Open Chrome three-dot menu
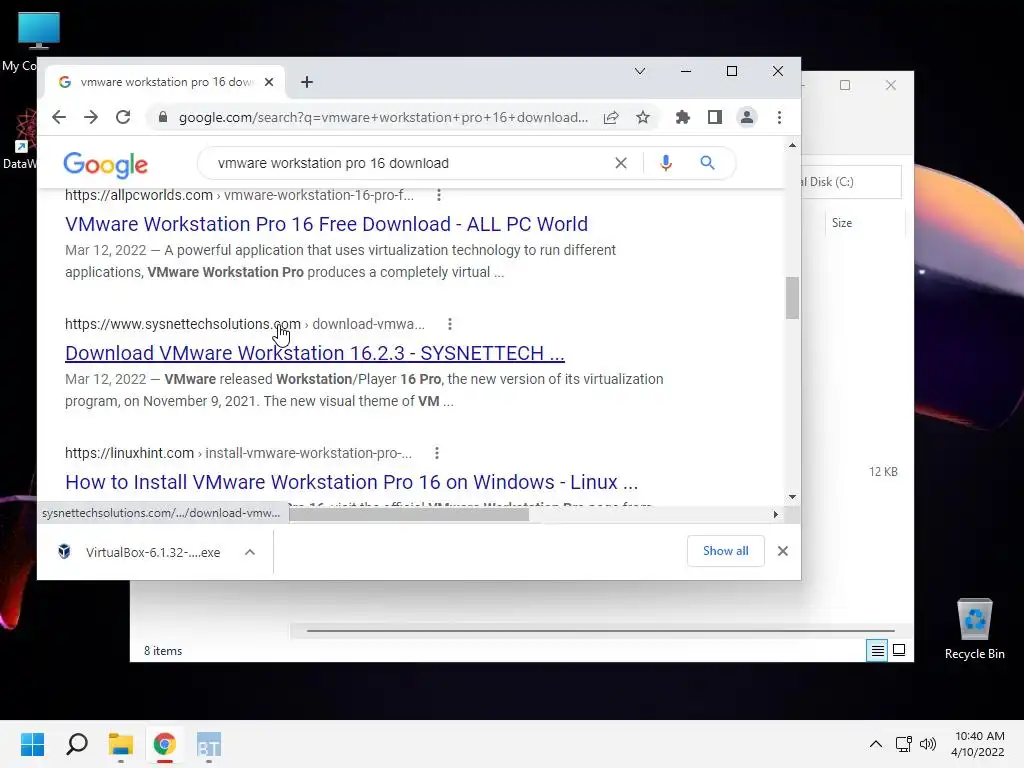Viewport: 1024px width, 768px height. pos(779,118)
